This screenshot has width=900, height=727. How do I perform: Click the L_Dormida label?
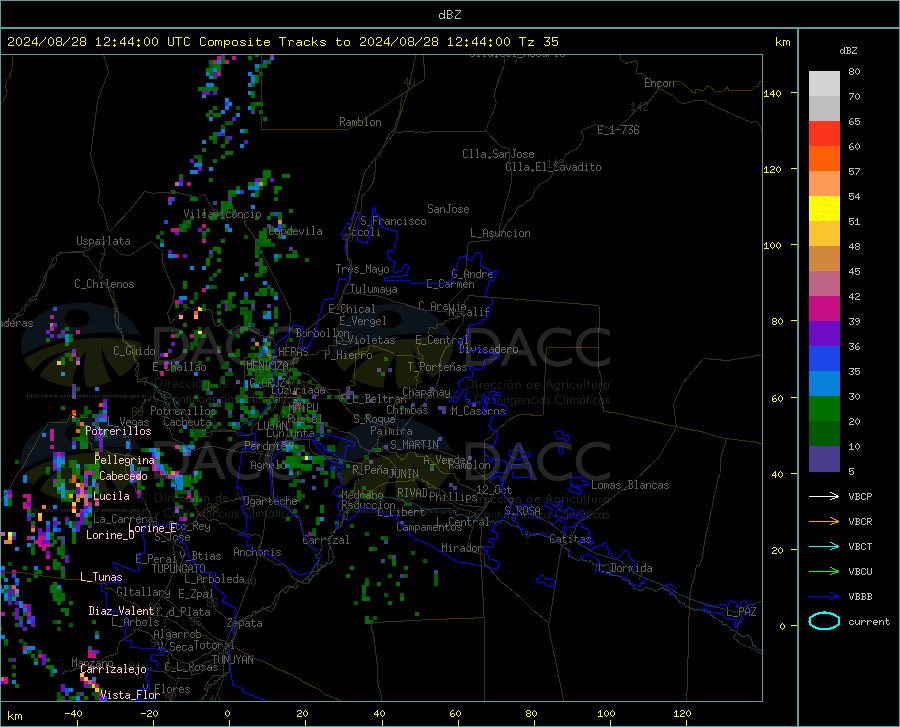pos(624,568)
